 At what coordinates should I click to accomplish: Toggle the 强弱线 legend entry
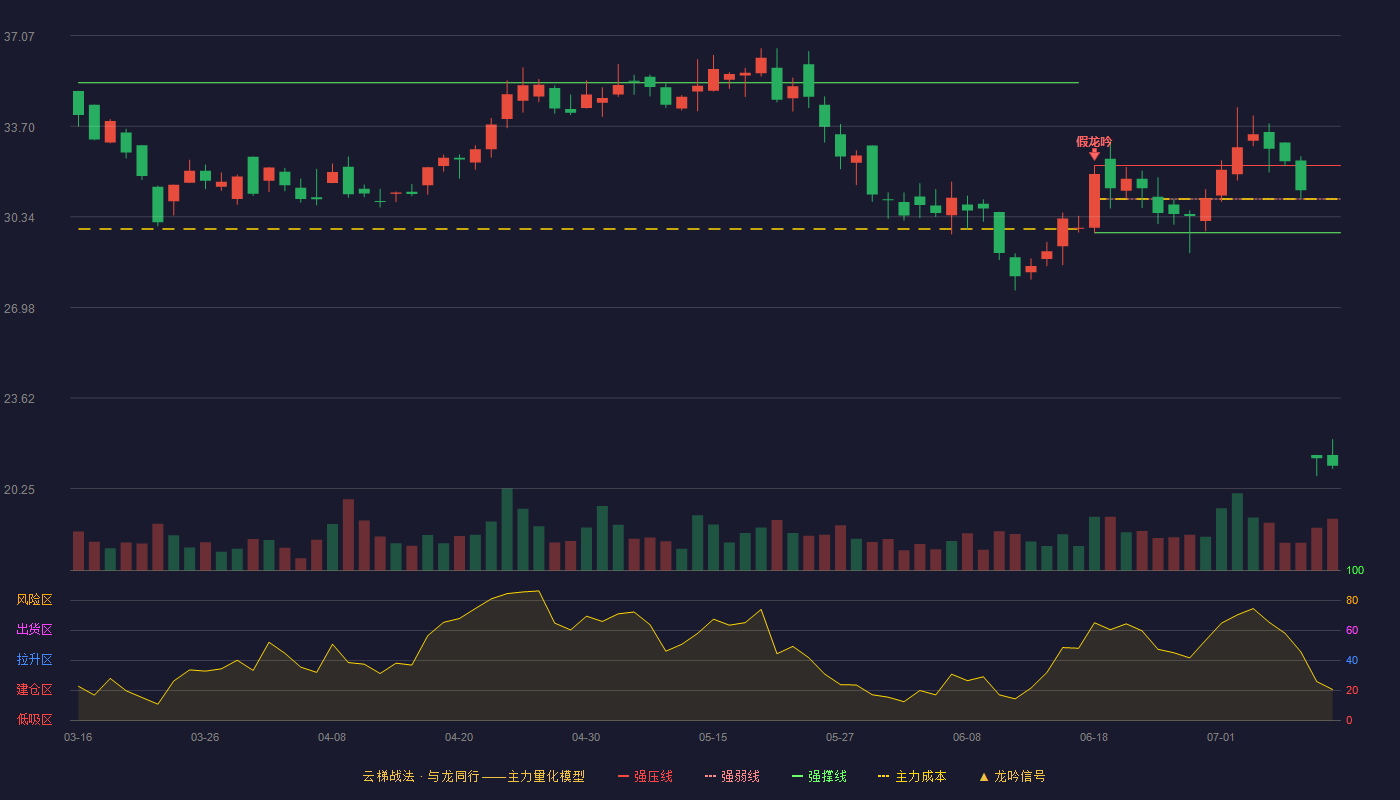pyautogui.click(x=732, y=776)
